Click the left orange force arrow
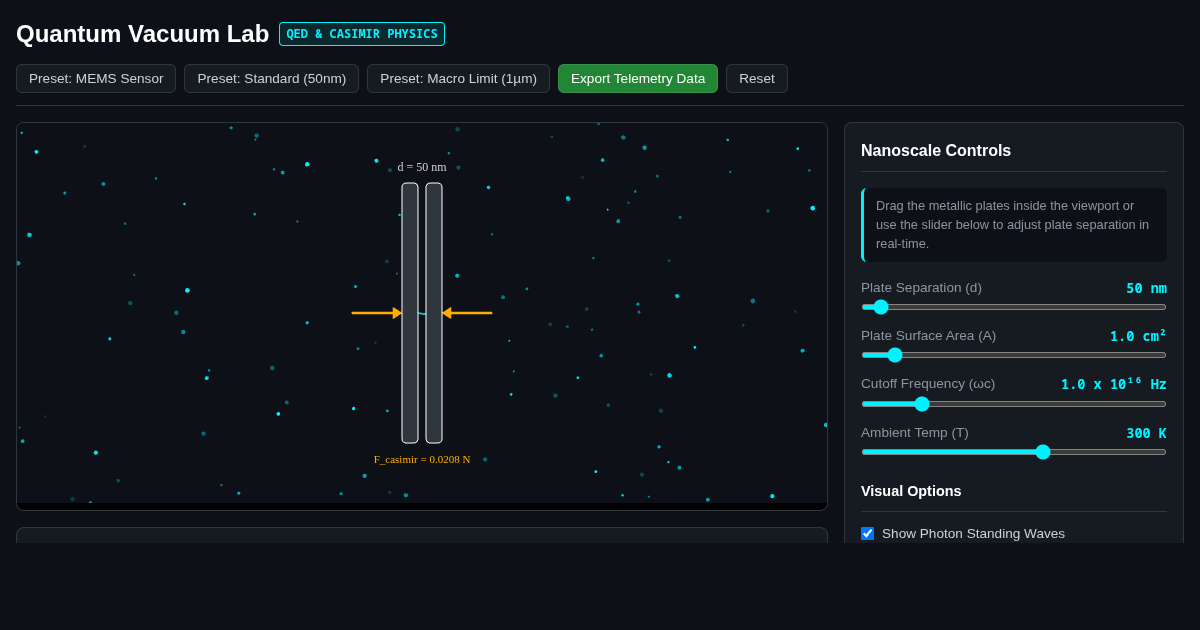Viewport: 1200px width, 630px height. point(377,313)
